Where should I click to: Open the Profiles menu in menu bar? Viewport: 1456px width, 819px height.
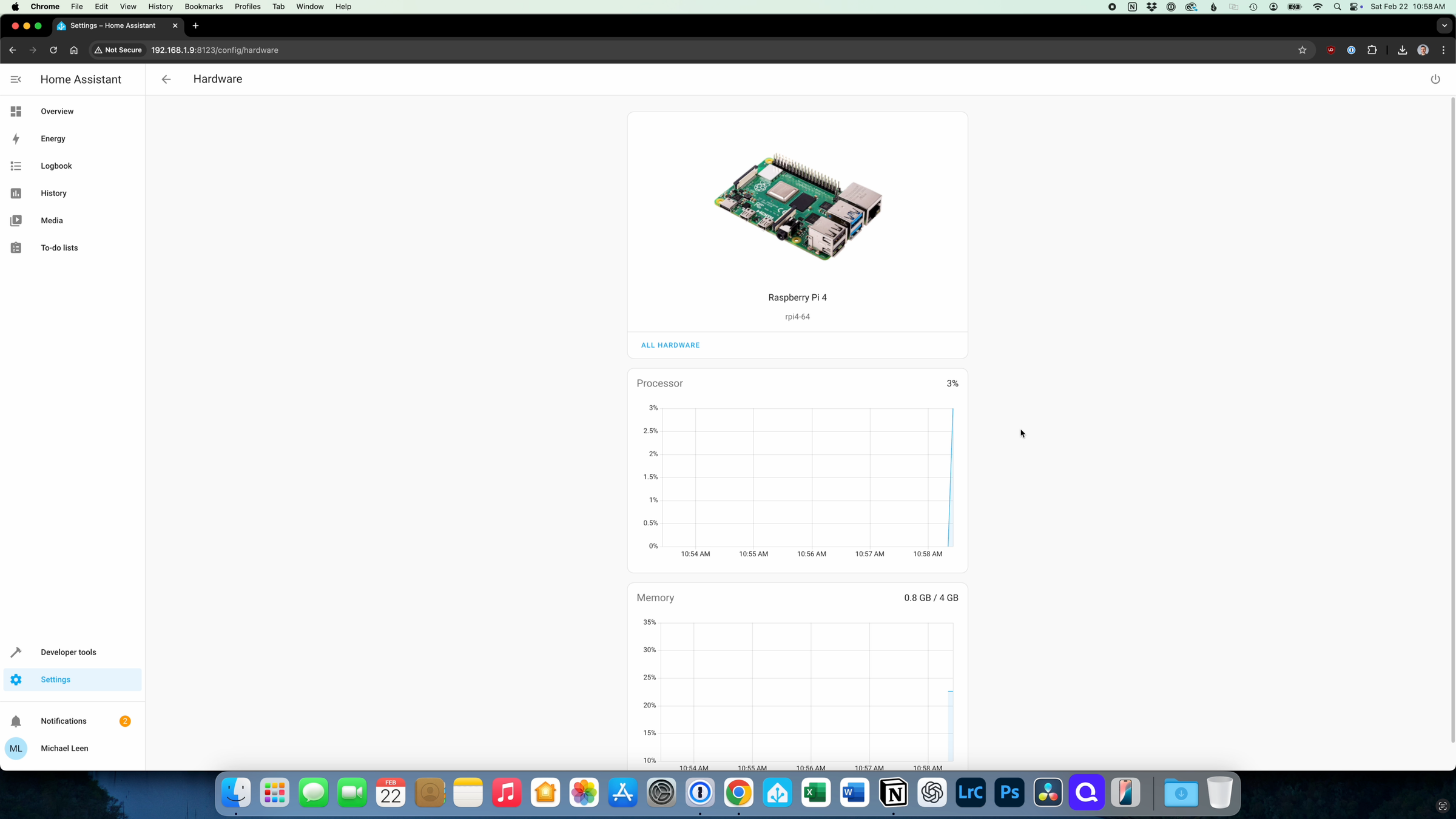pyautogui.click(x=247, y=7)
